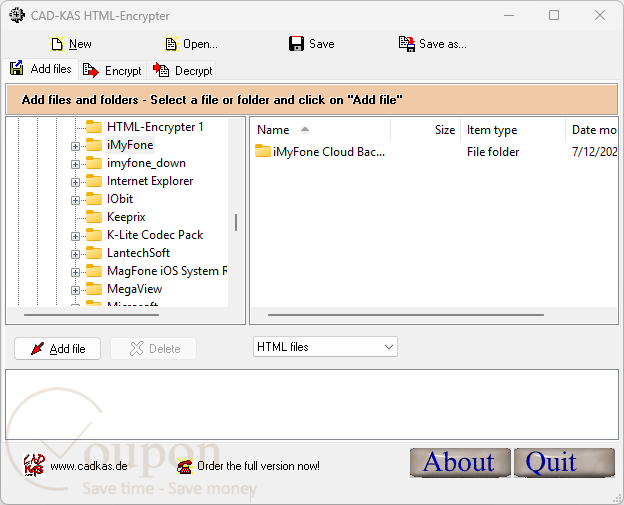Viewport: 624px width, 505px height.
Task: Maximize the HTML-Encrypter window
Action: pyautogui.click(x=554, y=16)
